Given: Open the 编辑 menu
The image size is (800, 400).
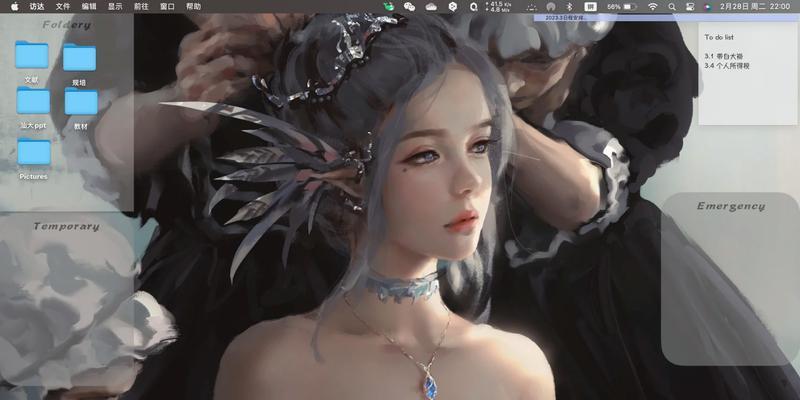Looking at the screenshot, I should pos(89,7).
